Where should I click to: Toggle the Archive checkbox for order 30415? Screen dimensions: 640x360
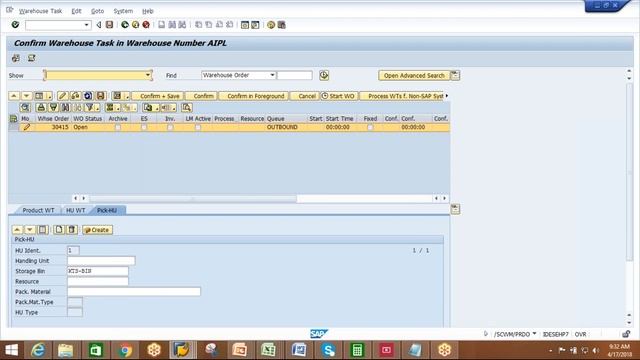[x=118, y=127]
